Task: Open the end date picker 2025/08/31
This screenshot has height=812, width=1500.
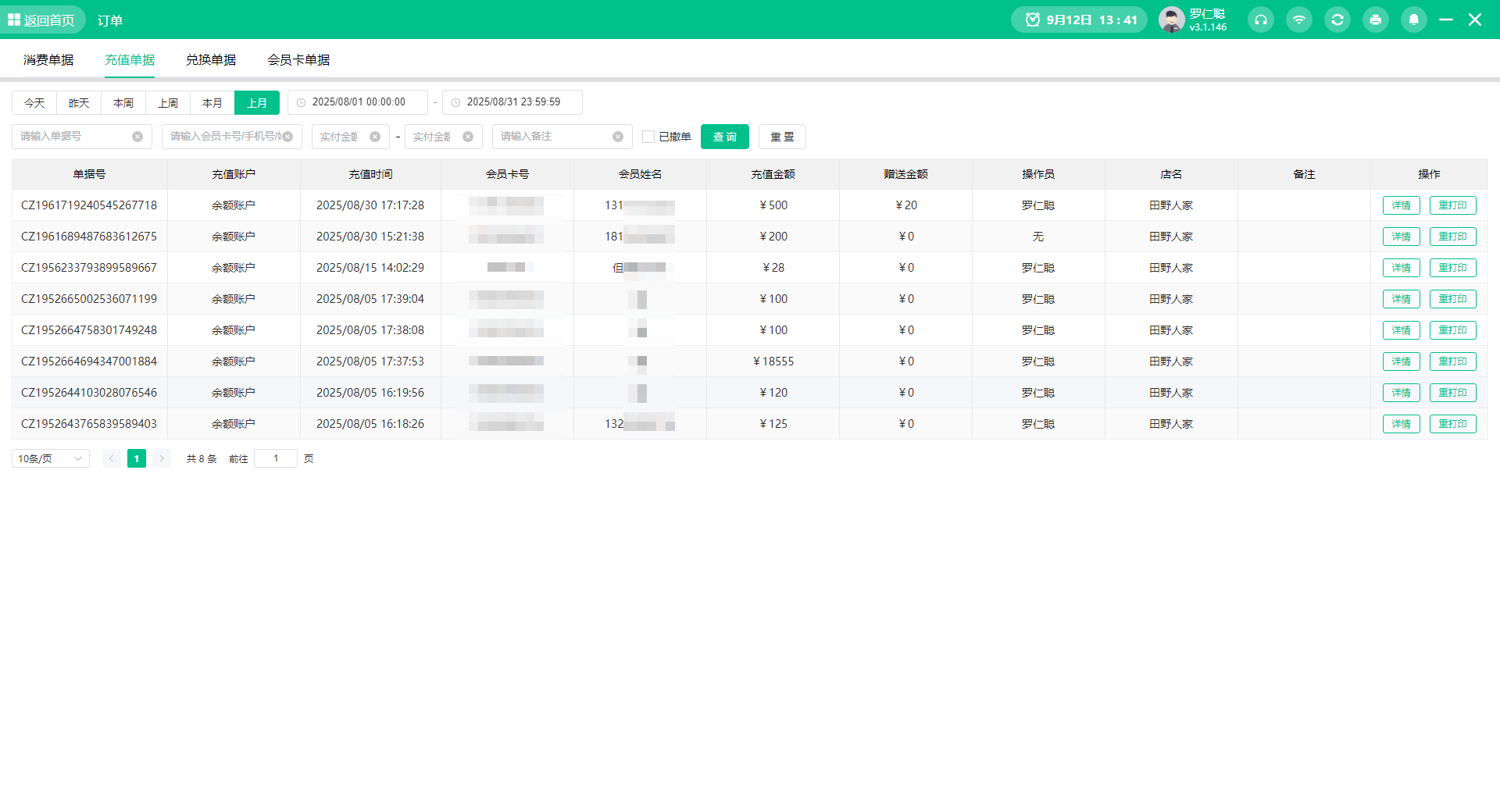Action: click(x=512, y=102)
